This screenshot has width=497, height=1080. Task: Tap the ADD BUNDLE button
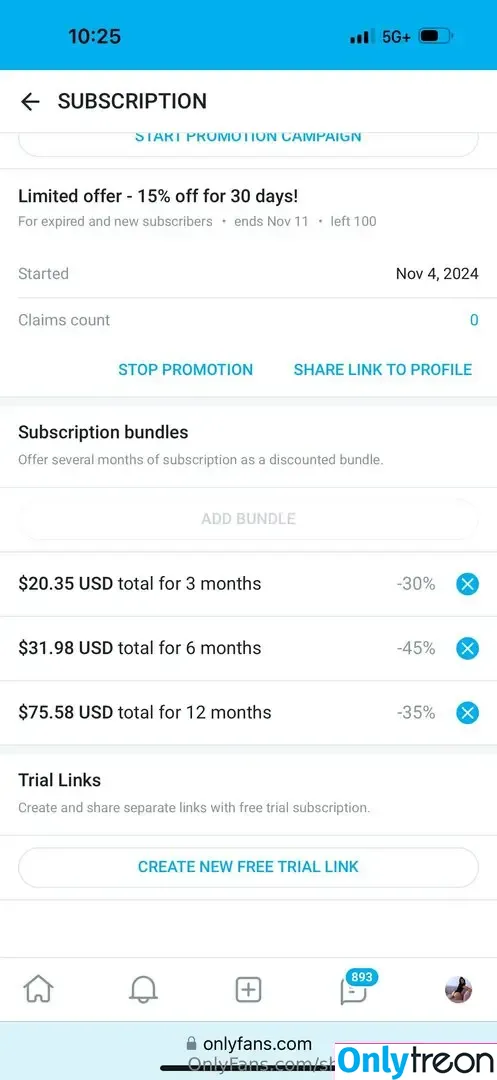click(248, 519)
